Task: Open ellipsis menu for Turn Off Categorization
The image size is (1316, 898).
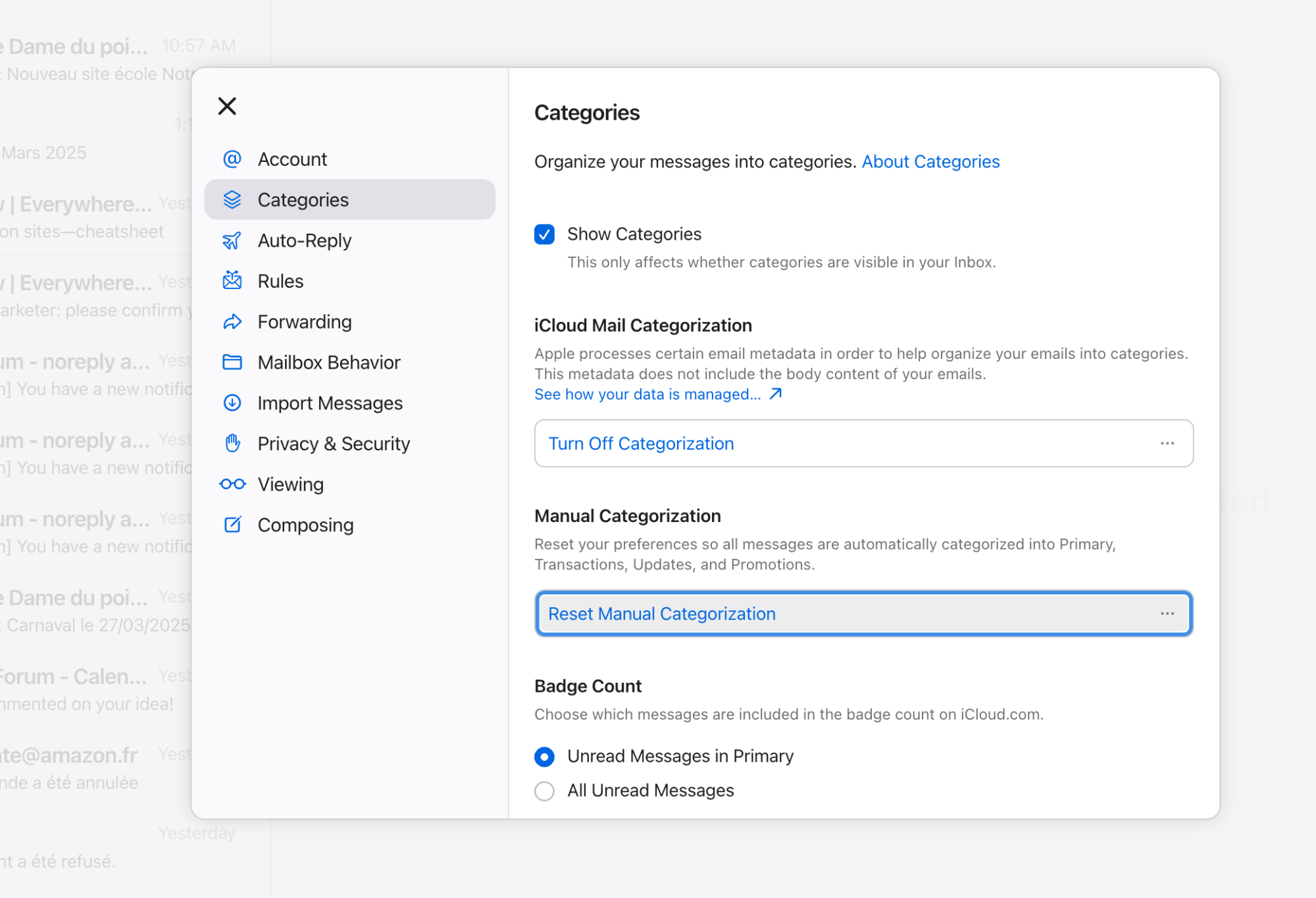Action: tap(1167, 444)
